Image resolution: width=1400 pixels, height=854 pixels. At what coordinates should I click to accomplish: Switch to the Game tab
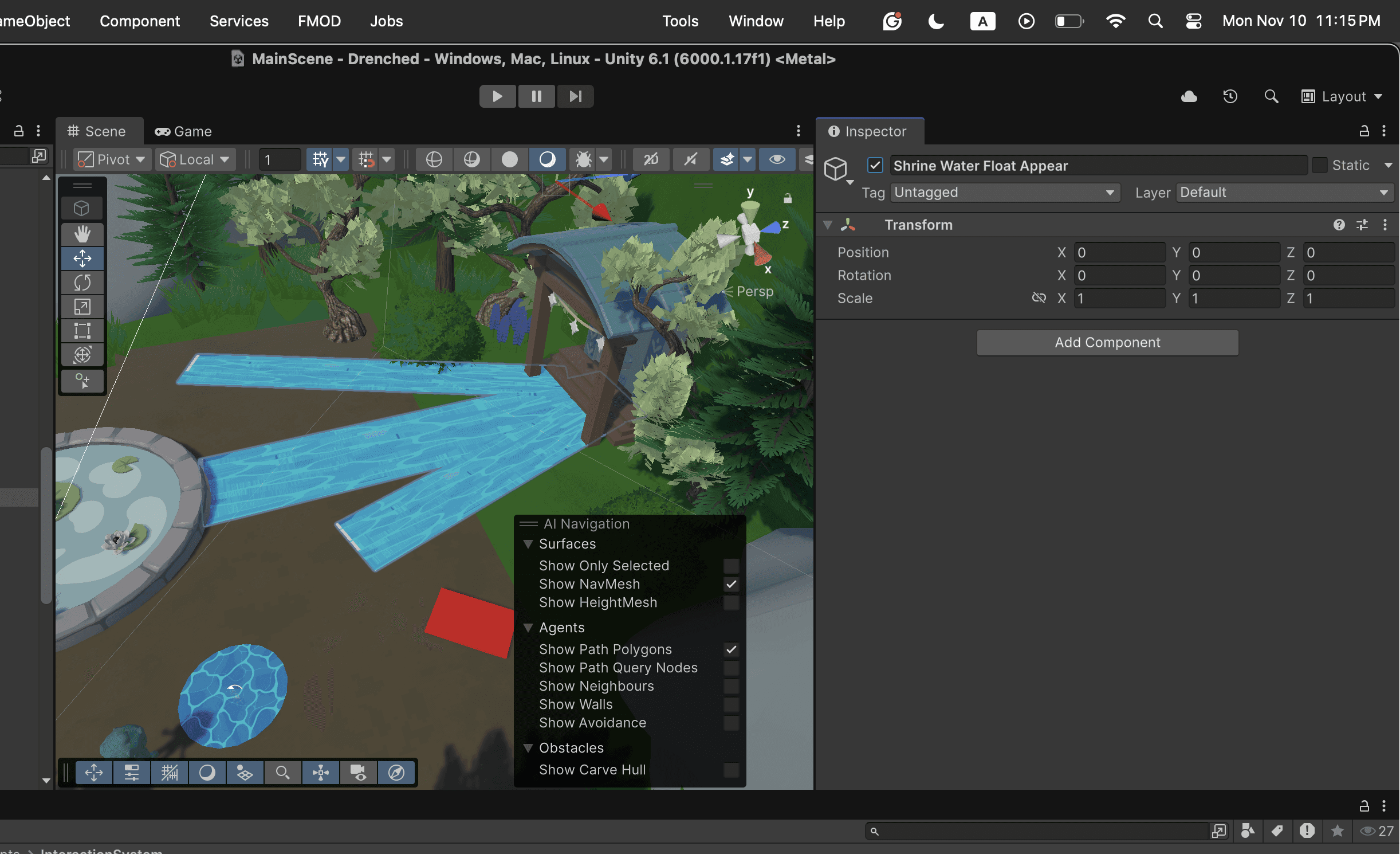pyautogui.click(x=183, y=131)
